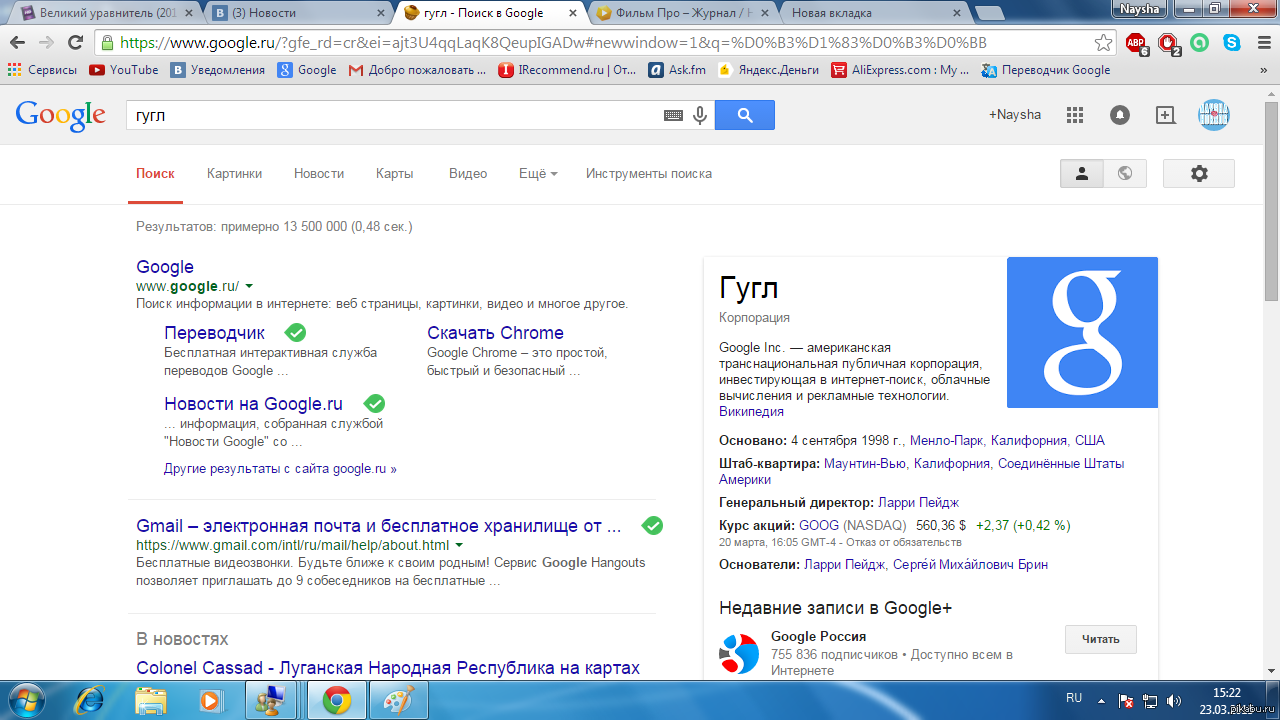Open the Скачать Chrome link

click(x=495, y=333)
